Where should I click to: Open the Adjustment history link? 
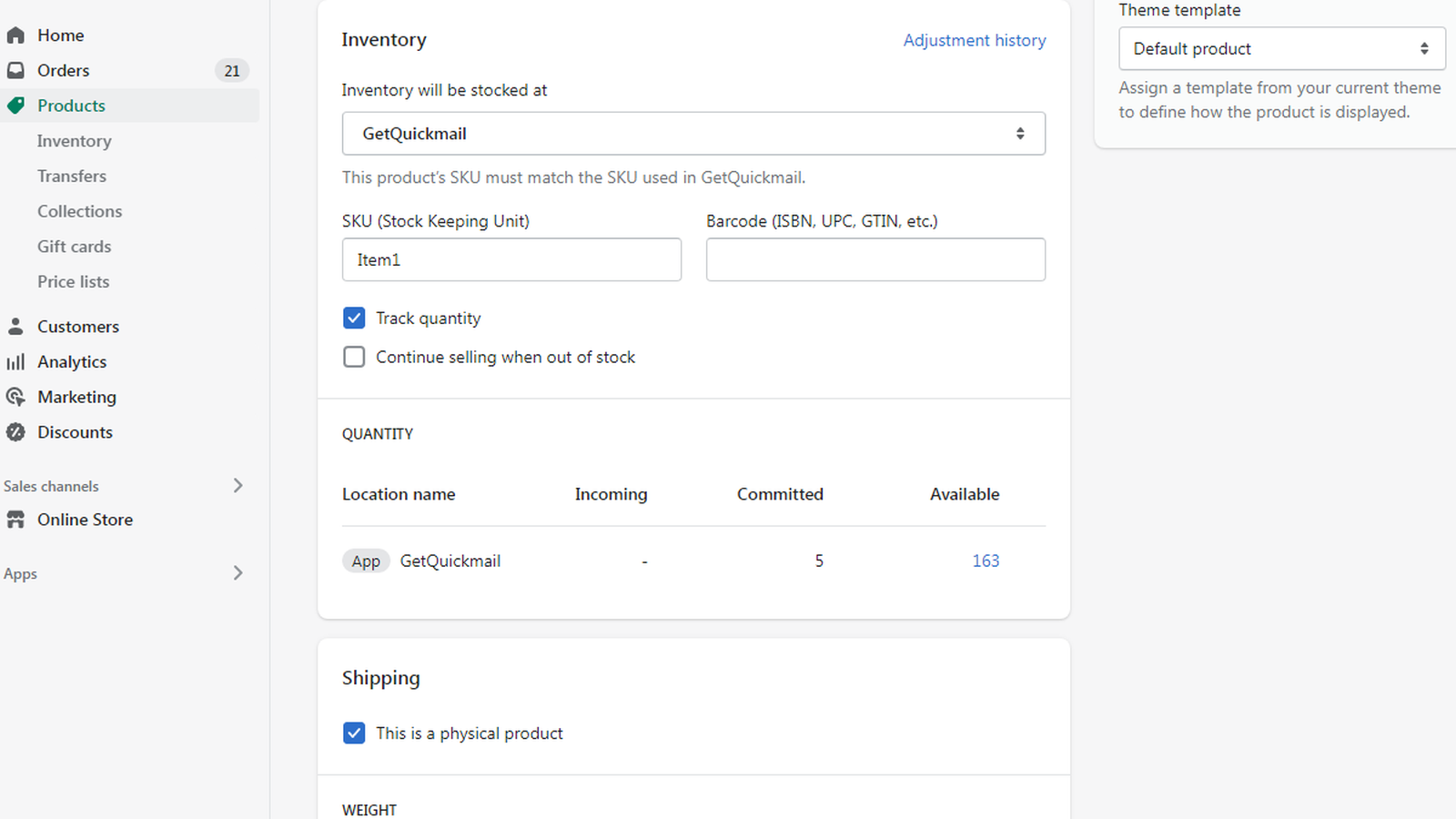click(974, 40)
